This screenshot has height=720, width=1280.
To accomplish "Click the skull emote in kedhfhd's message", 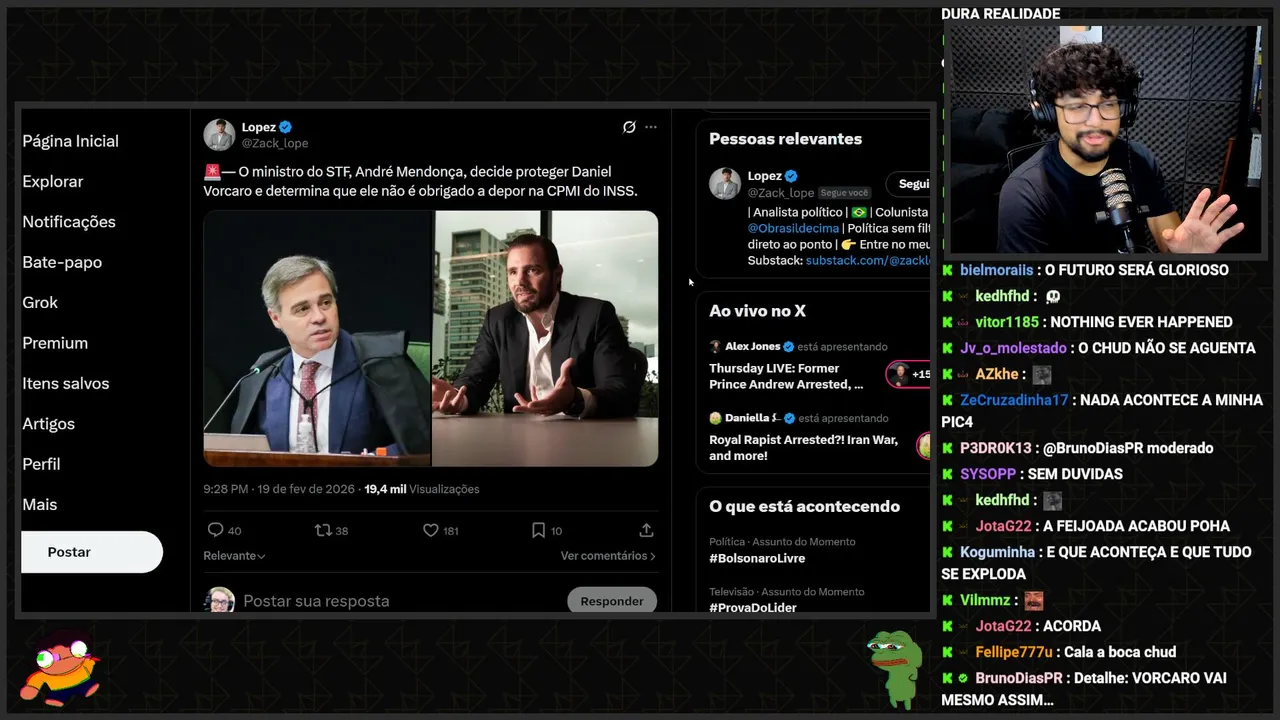I will coord(1052,297).
